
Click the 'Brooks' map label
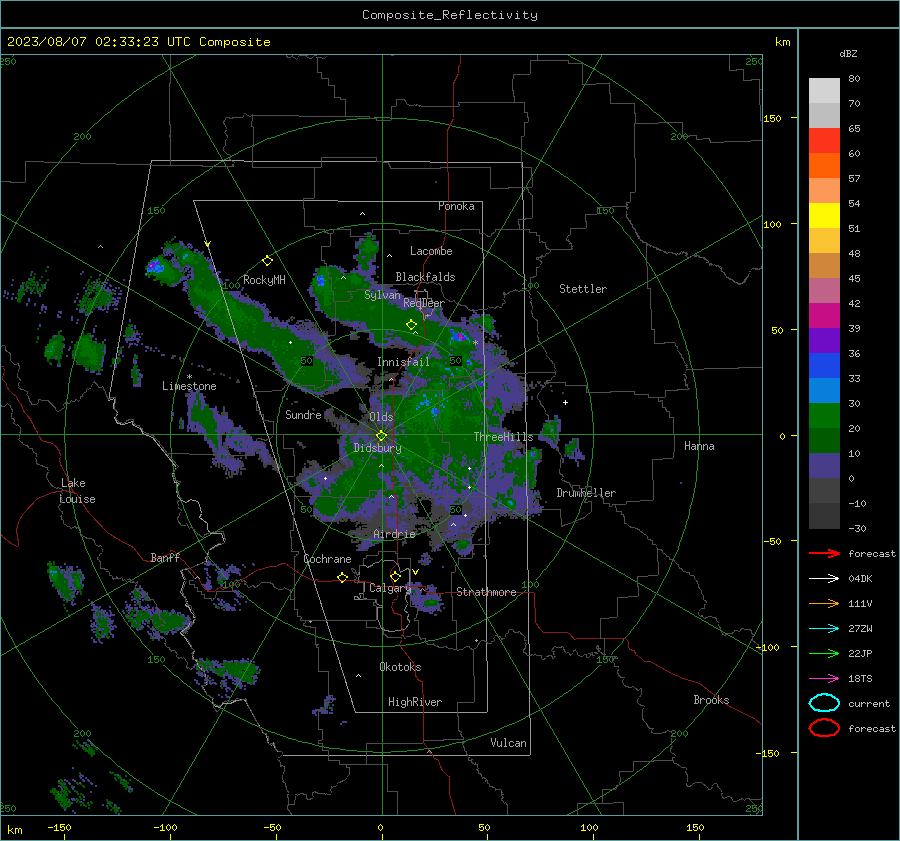click(711, 700)
